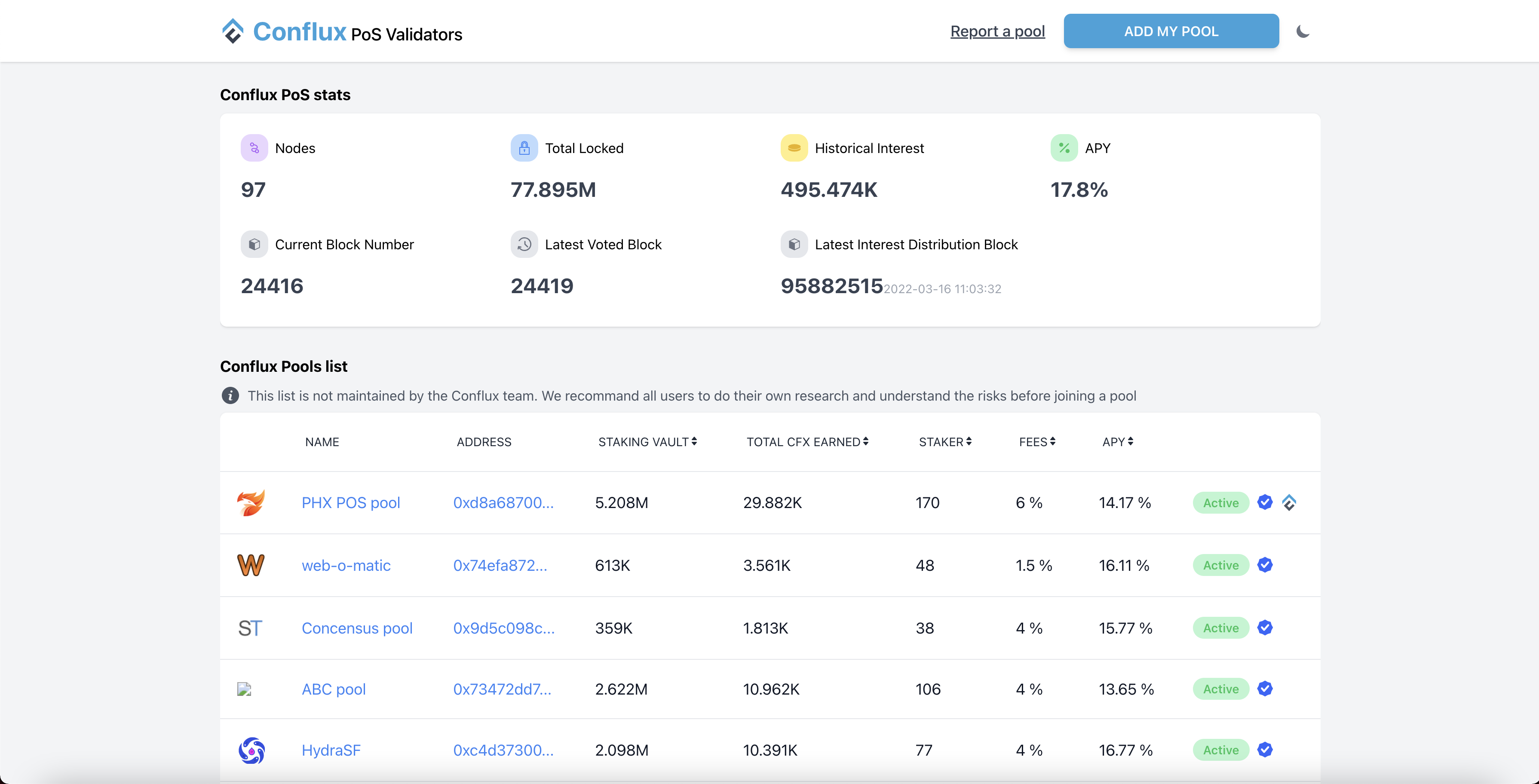1539x784 pixels.
Task: Open address 0x74efa872... link
Action: pos(500,565)
